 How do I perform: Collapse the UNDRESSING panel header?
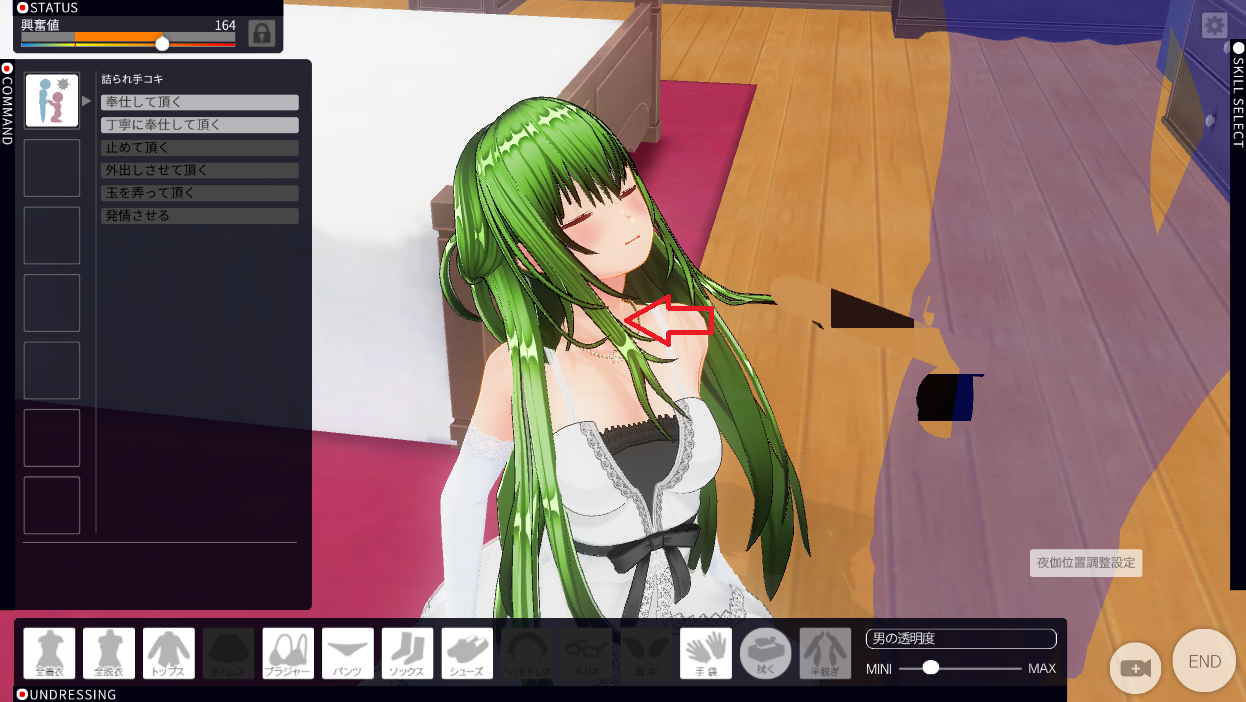[66, 694]
